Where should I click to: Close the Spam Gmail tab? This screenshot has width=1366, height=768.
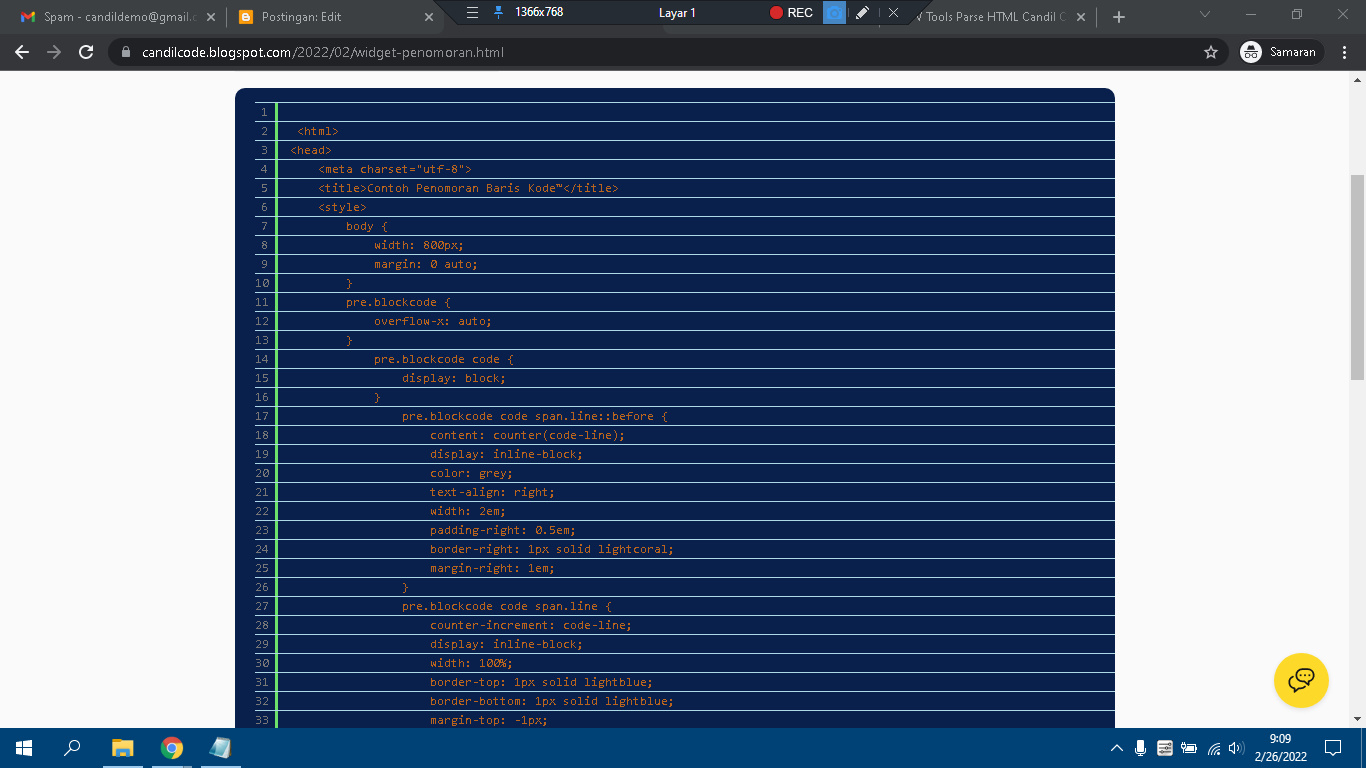(x=210, y=17)
